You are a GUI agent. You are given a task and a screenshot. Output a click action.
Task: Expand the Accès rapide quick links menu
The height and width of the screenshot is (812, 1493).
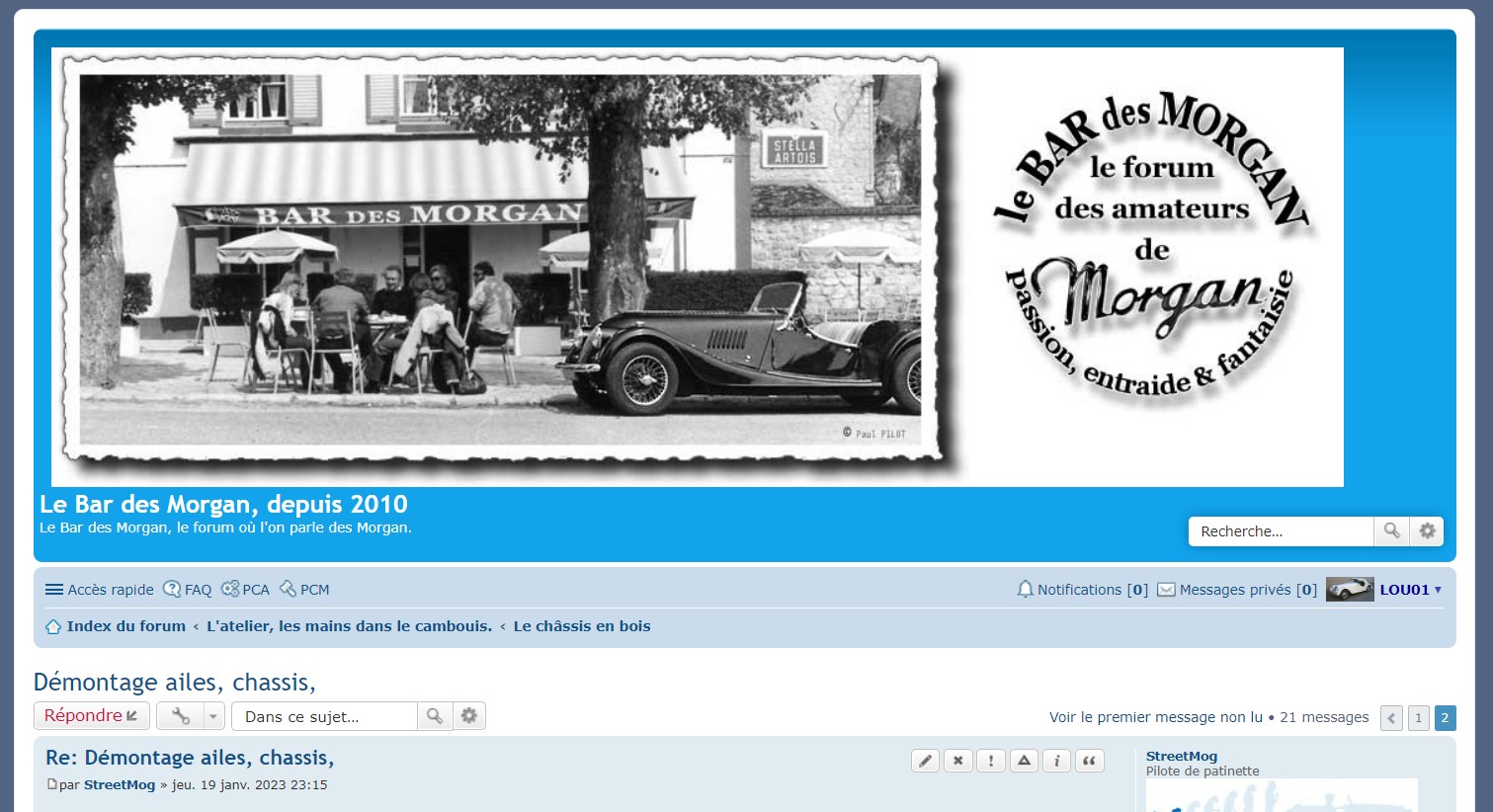coord(100,590)
